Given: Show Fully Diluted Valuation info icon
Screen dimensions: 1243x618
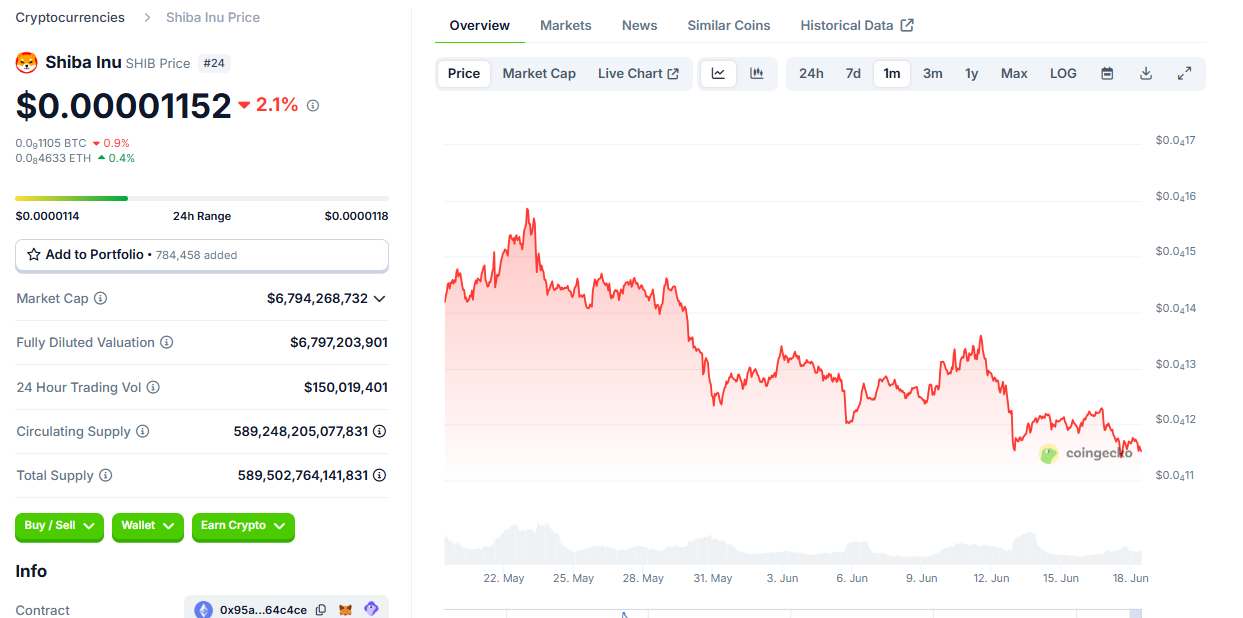Looking at the screenshot, I should coord(166,342).
